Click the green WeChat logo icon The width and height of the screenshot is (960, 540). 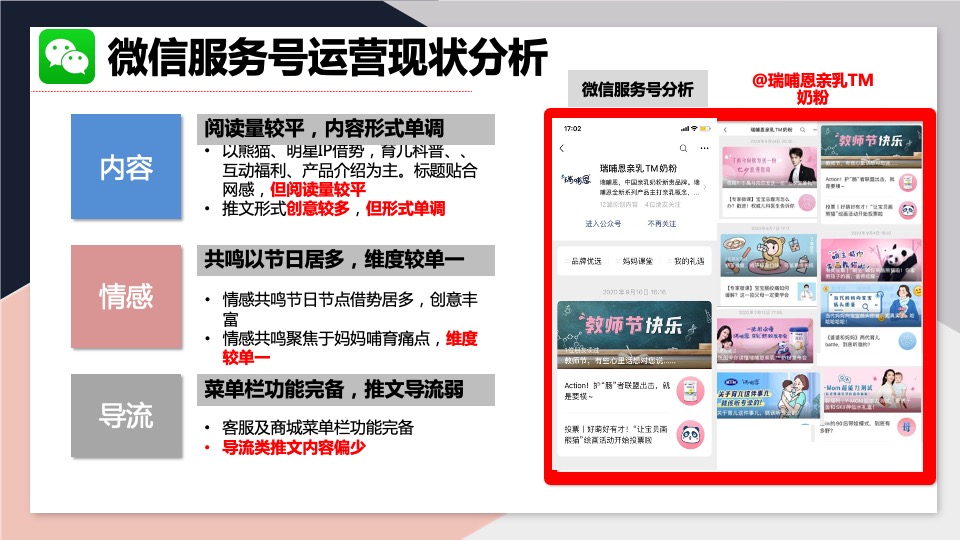coord(67,56)
